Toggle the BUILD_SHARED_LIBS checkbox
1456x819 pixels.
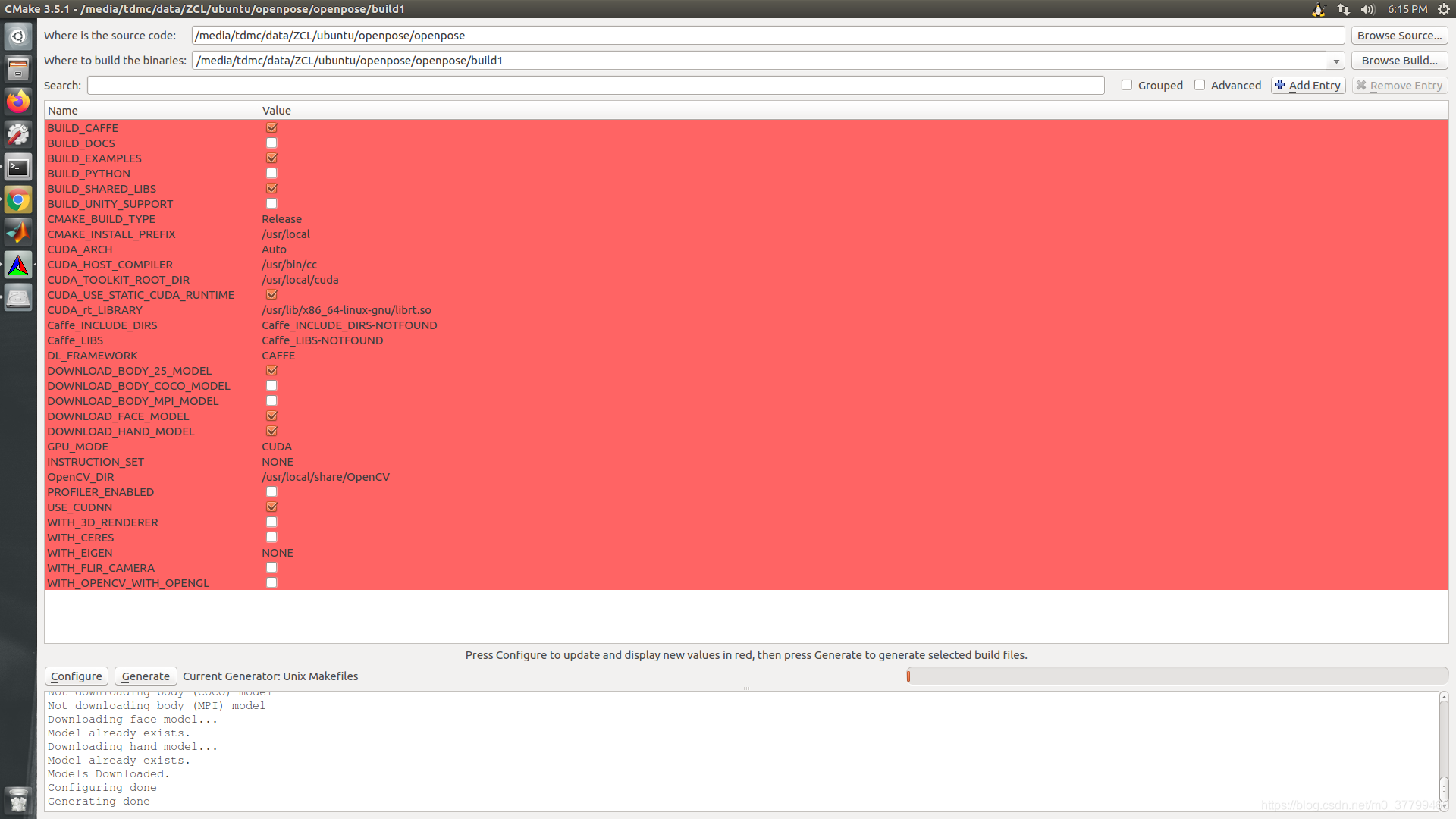click(271, 189)
